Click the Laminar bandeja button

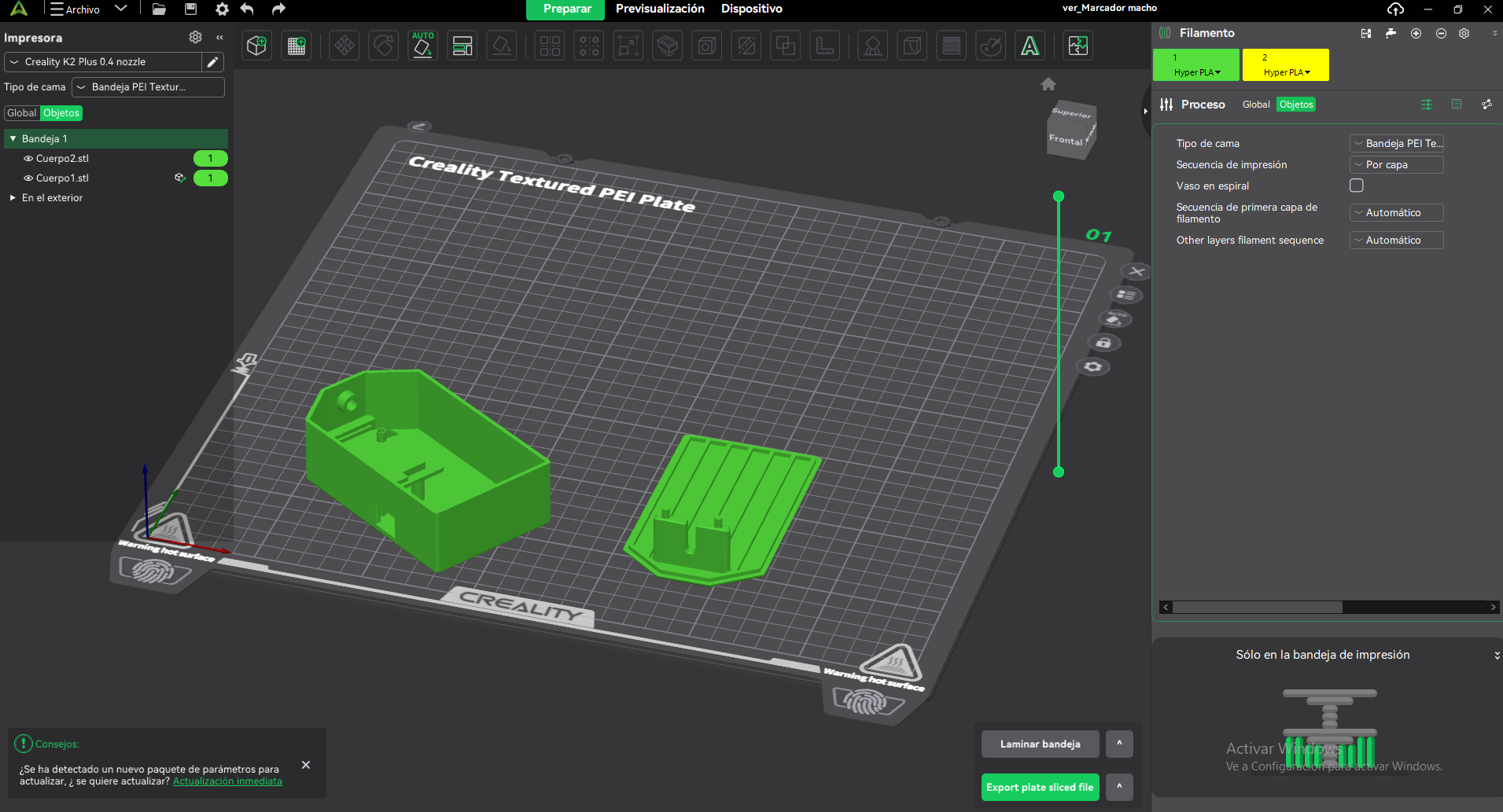pyautogui.click(x=1041, y=744)
